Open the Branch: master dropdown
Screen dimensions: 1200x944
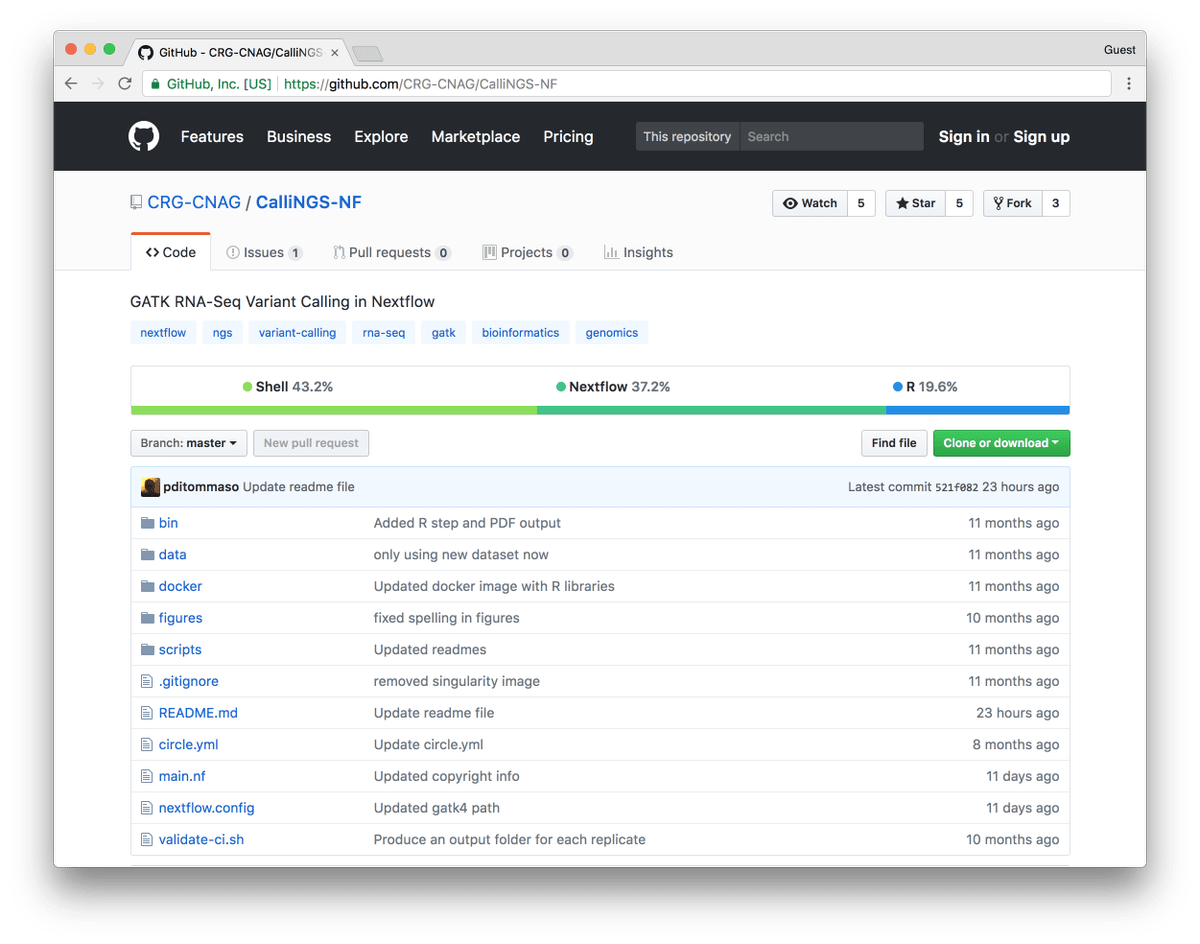(x=188, y=443)
